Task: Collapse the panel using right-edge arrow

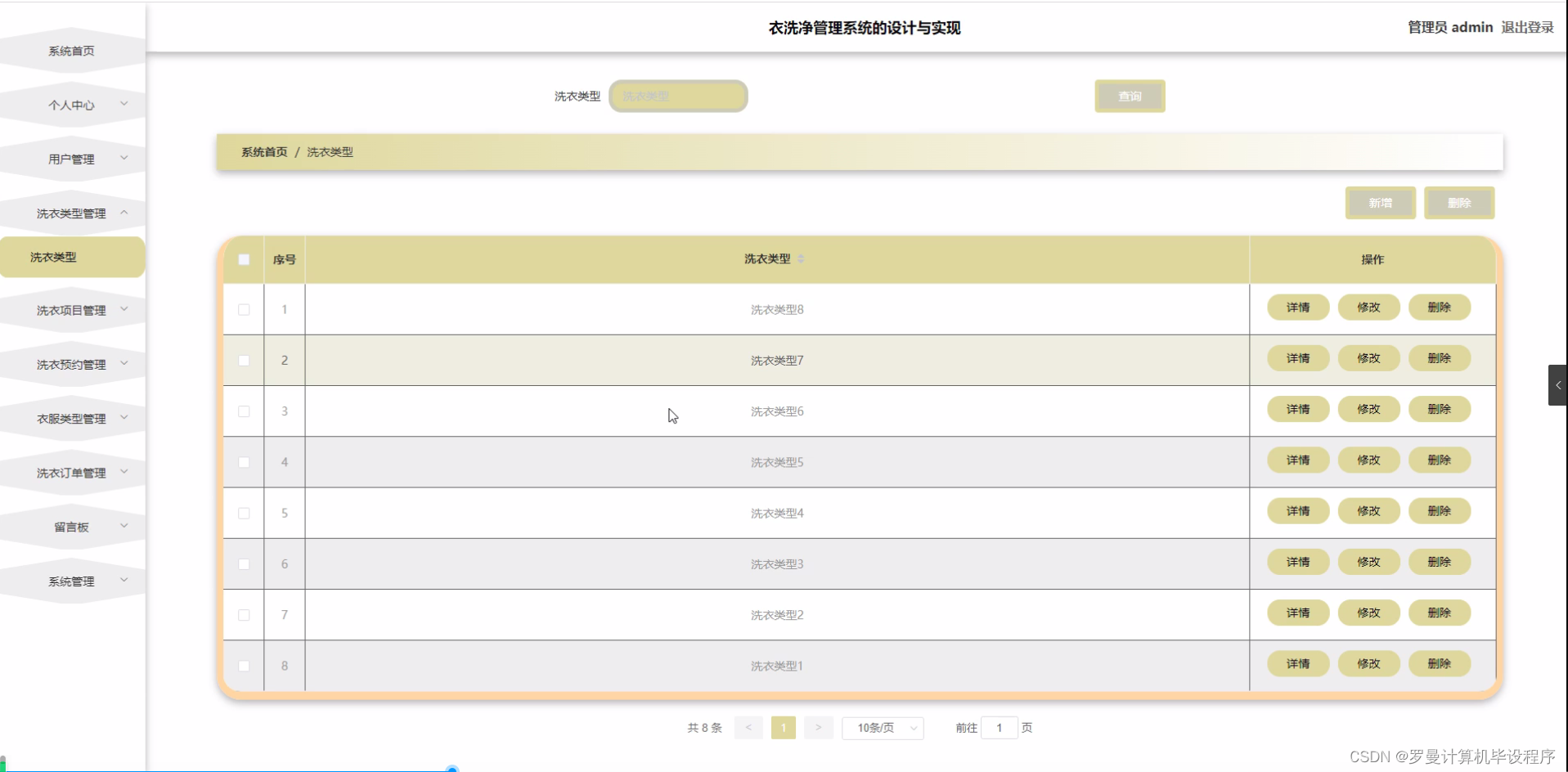Action: (x=1558, y=384)
